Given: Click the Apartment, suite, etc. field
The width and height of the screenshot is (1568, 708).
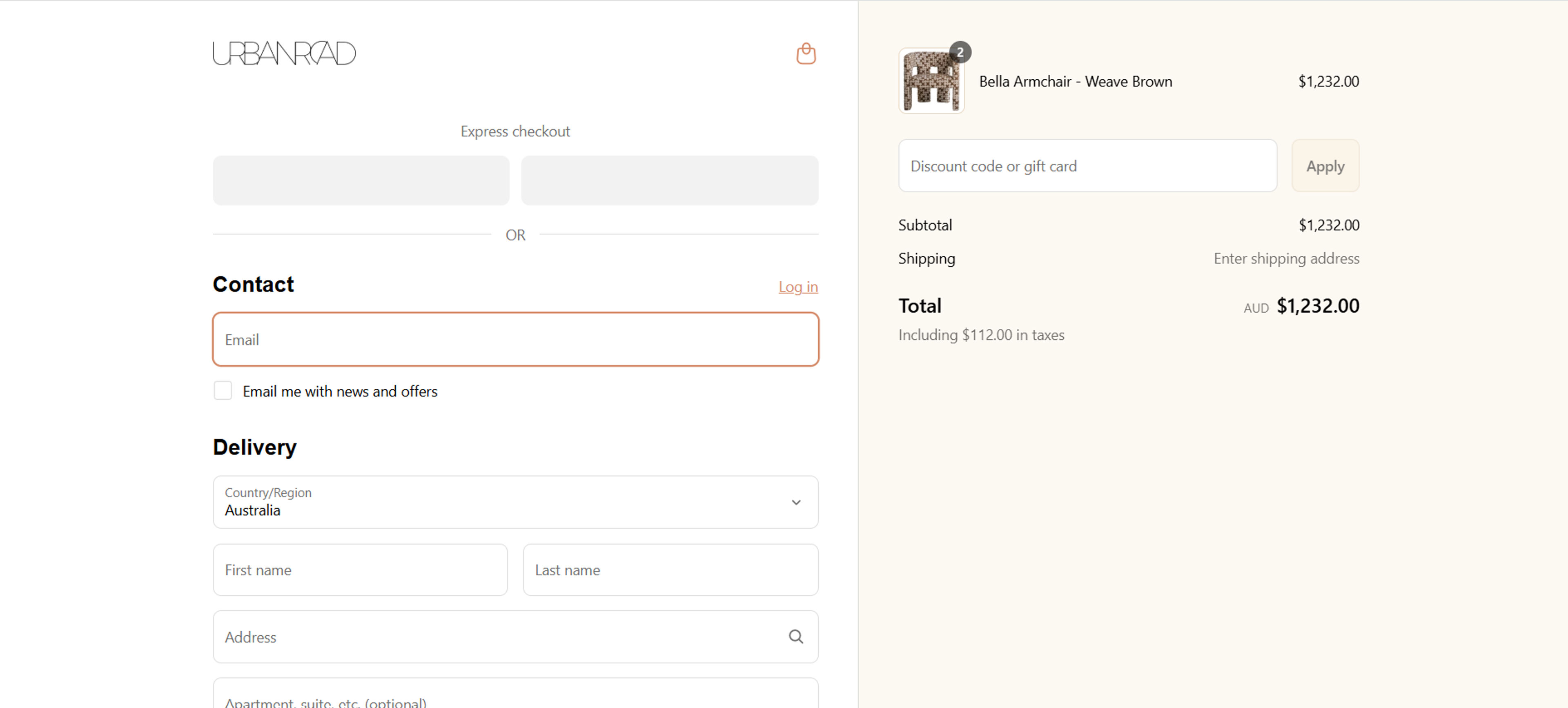Looking at the screenshot, I should 516,693.
